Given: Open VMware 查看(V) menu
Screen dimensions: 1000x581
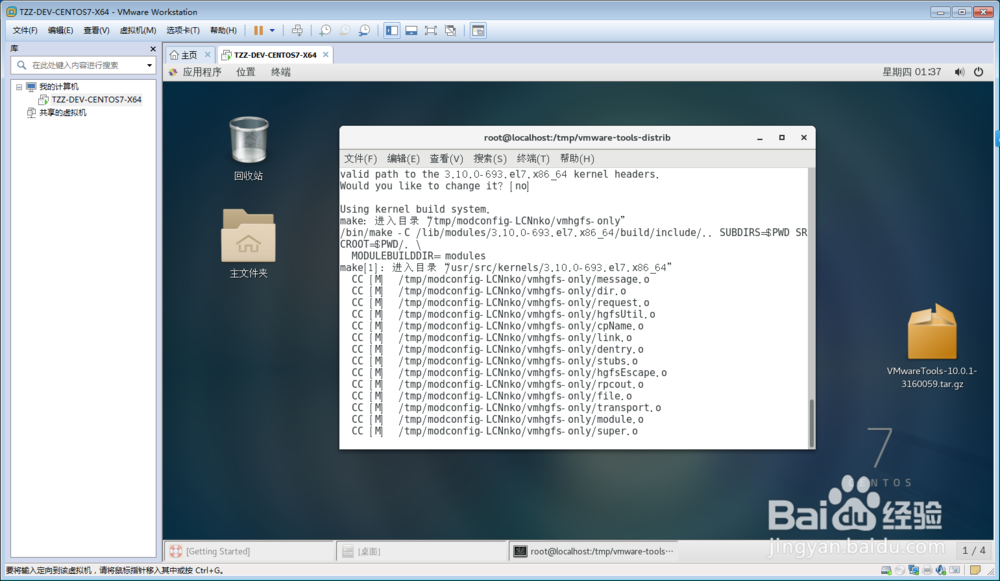Looking at the screenshot, I should (96, 30).
